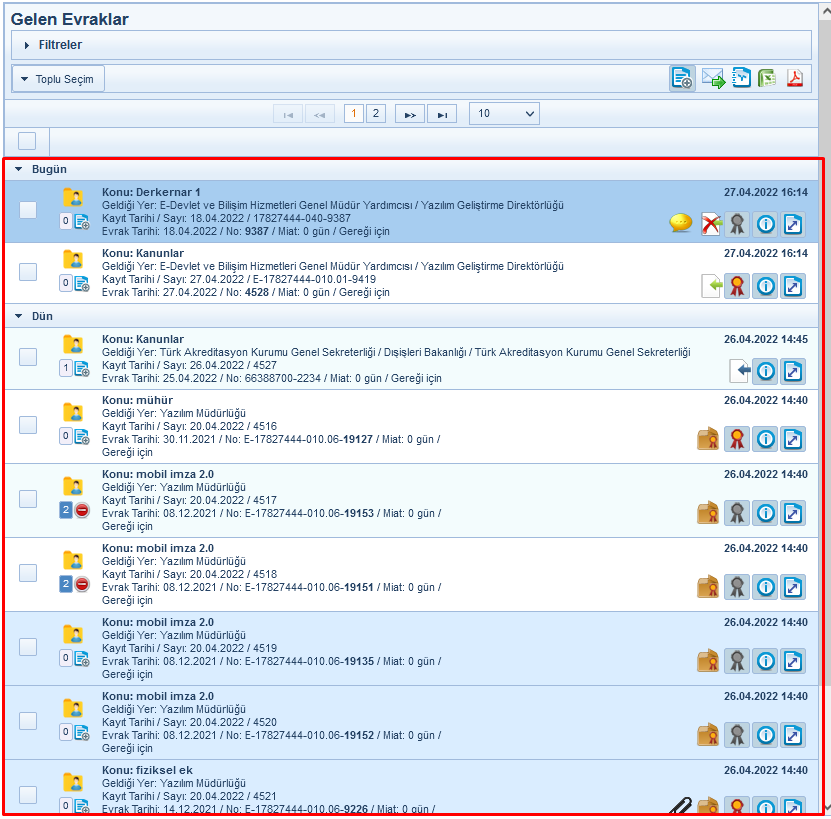
Task: Click the red blocked icon on the 4518 document
Action: click(82, 584)
